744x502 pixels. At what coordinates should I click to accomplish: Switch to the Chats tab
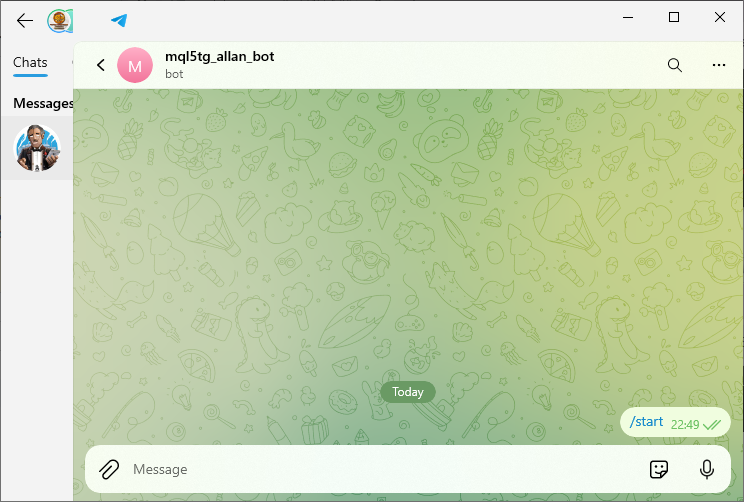[x=30, y=63]
